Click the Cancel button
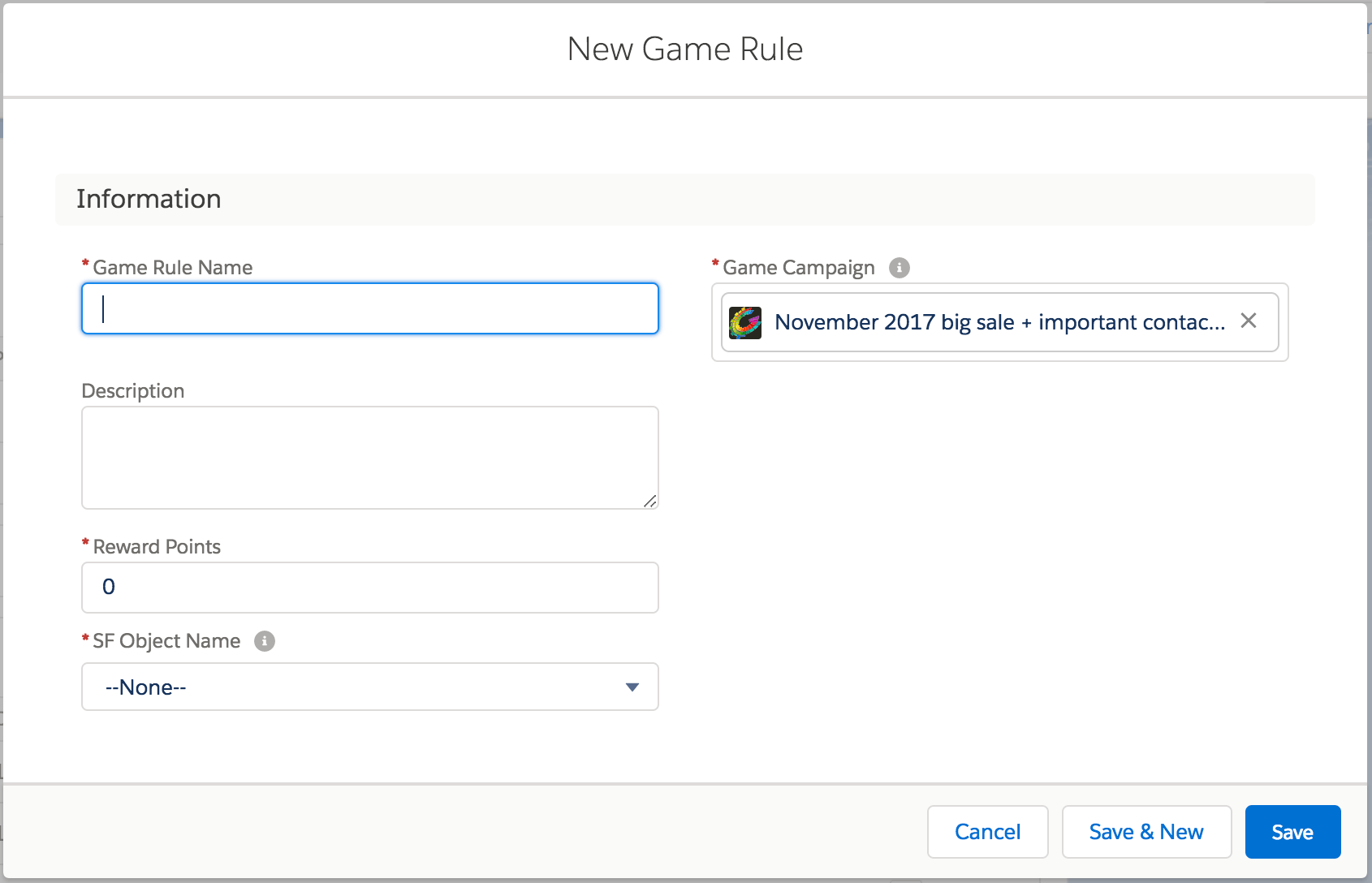 click(988, 832)
